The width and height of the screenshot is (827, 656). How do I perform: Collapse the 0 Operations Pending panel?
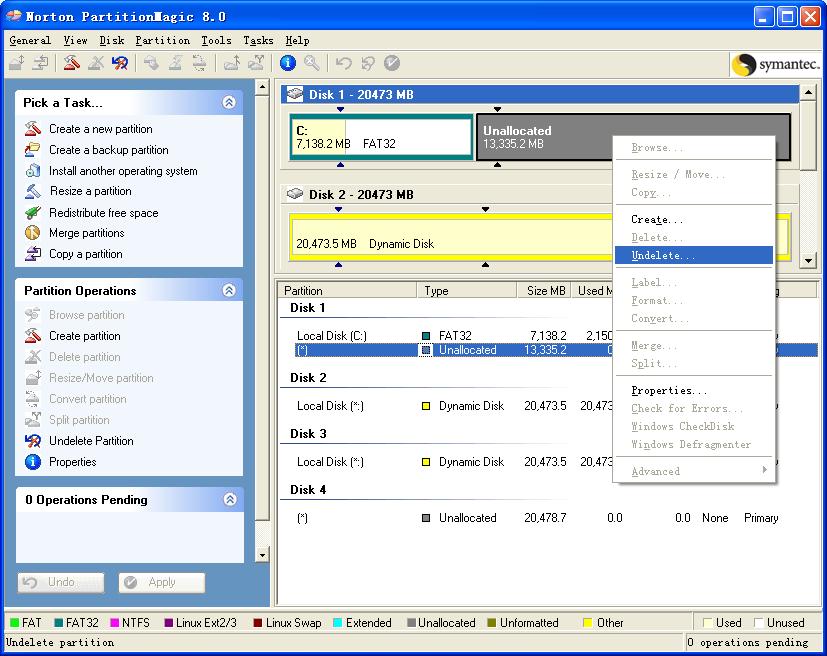pos(229,499)
